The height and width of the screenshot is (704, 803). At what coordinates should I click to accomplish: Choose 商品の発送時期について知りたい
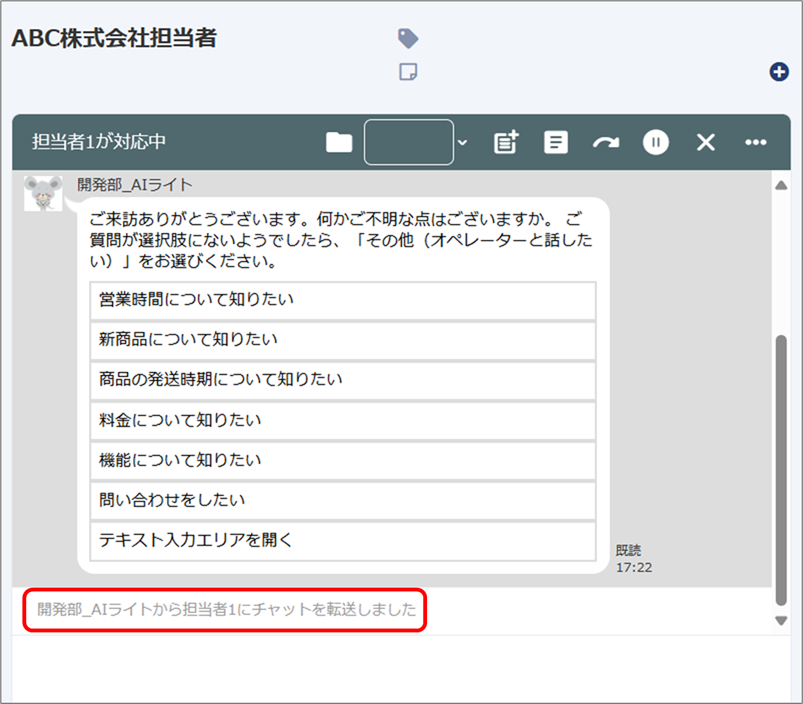343,380
